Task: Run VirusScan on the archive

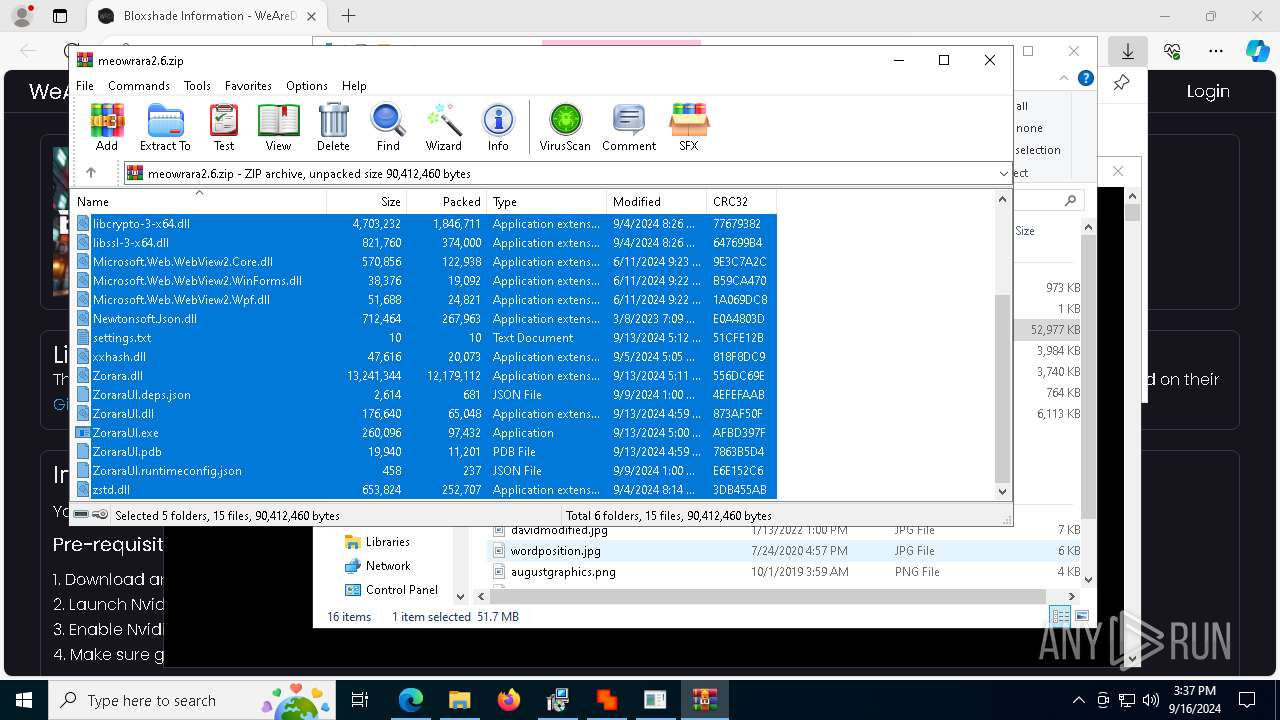Action: point(565,127)
